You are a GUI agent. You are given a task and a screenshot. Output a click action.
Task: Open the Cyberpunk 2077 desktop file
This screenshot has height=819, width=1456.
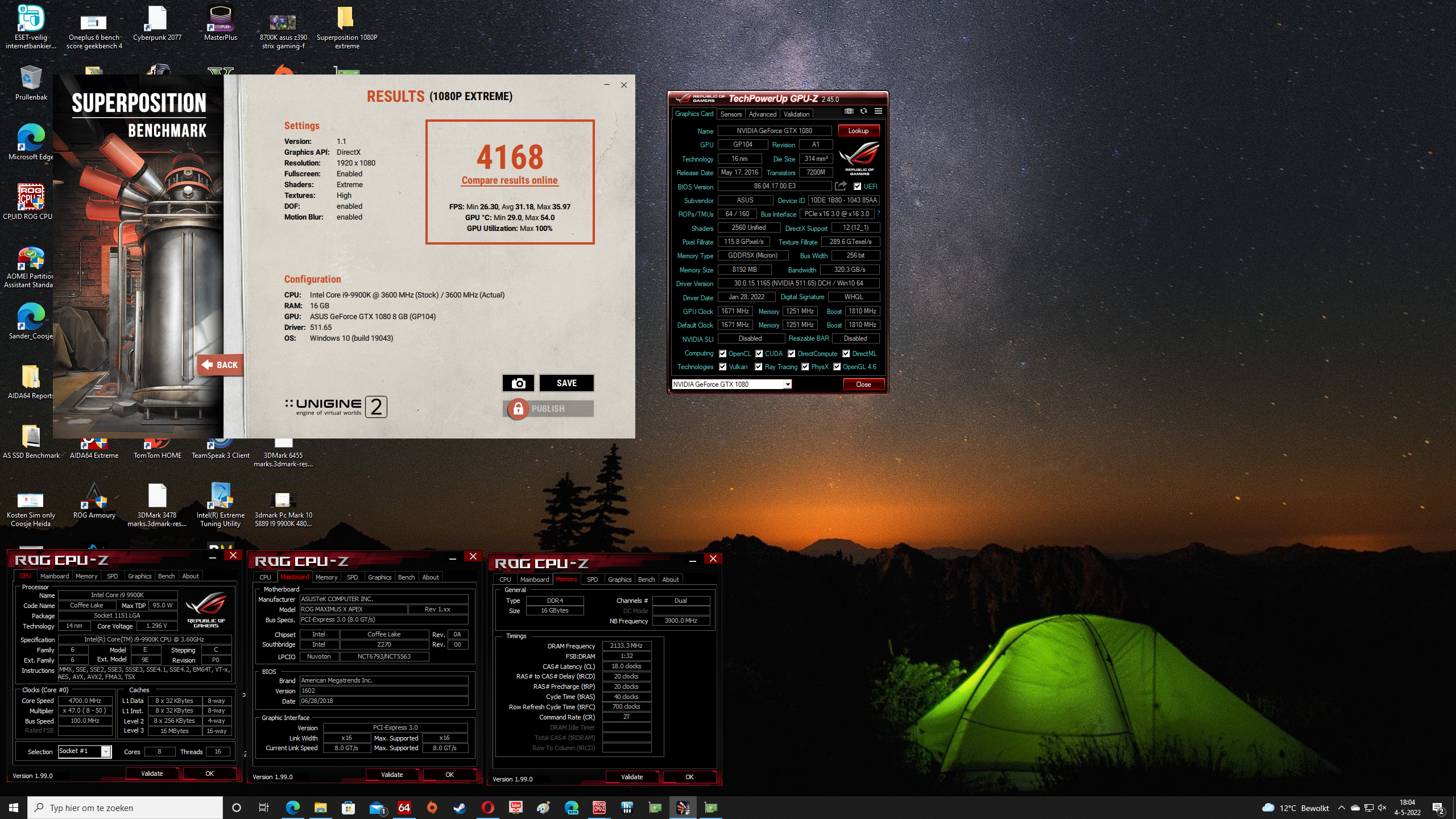coord(158,23)
